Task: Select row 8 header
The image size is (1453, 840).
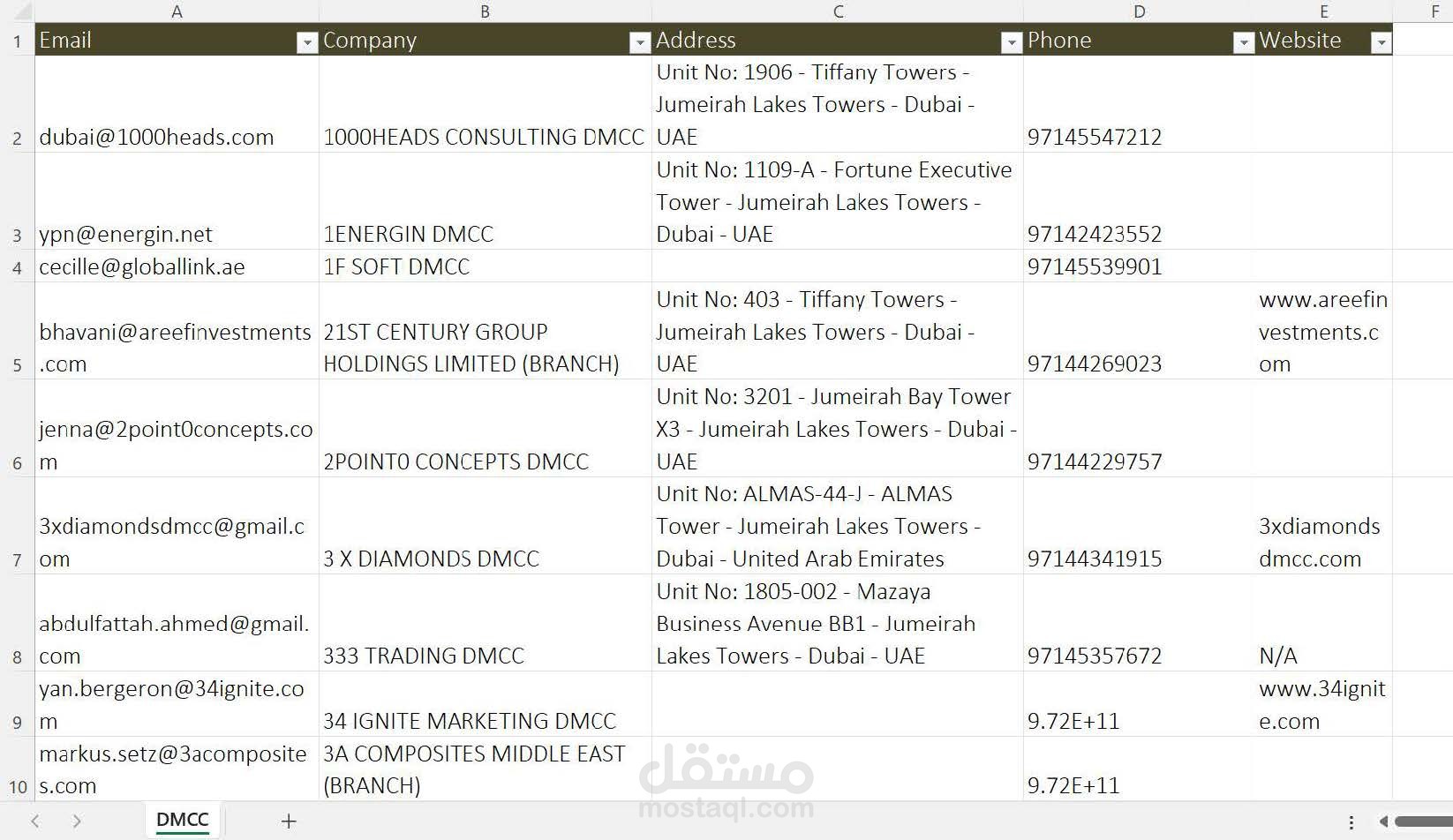Action: 17,623
